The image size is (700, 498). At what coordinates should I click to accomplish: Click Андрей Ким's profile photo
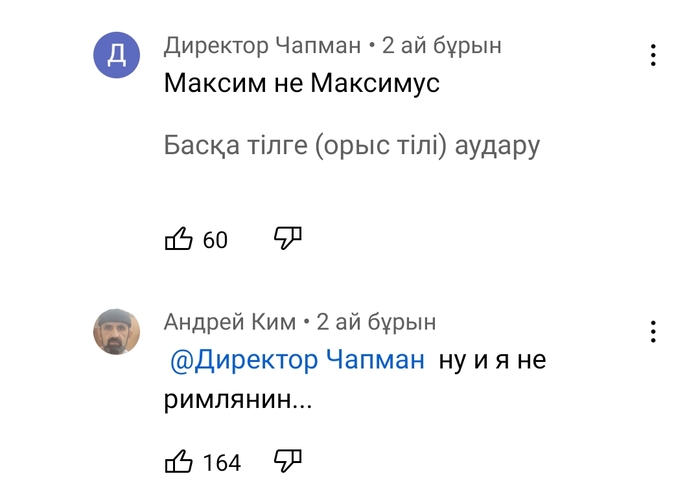point(117,332)
